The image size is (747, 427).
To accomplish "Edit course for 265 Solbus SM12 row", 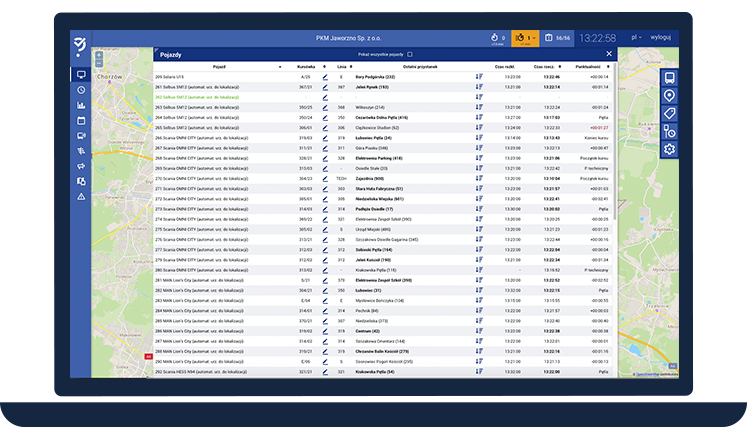I will (325, 128).
